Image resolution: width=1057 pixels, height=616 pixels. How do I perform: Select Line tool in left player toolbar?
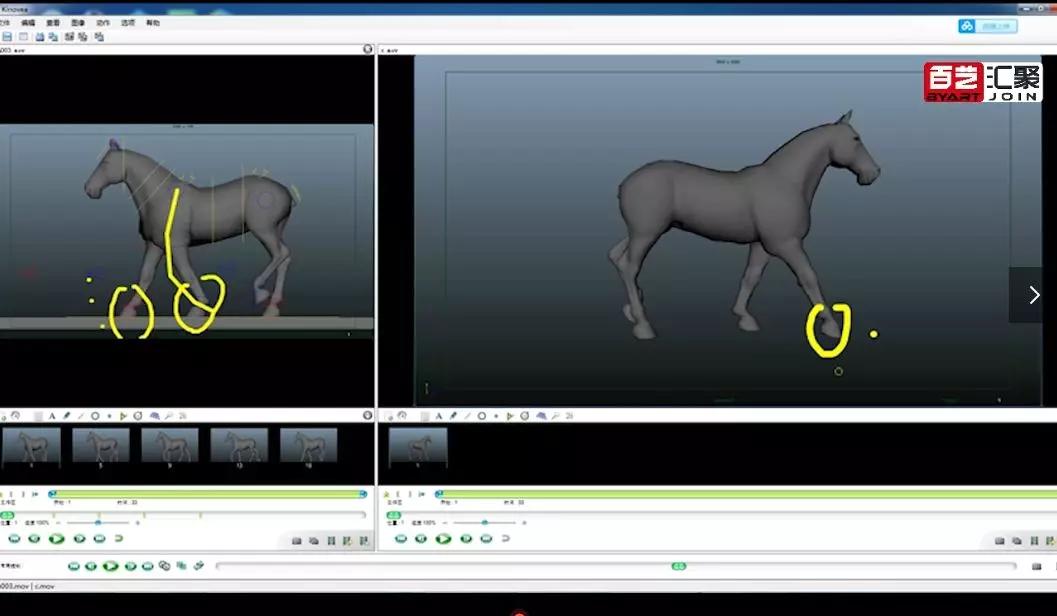coord(80,416)
